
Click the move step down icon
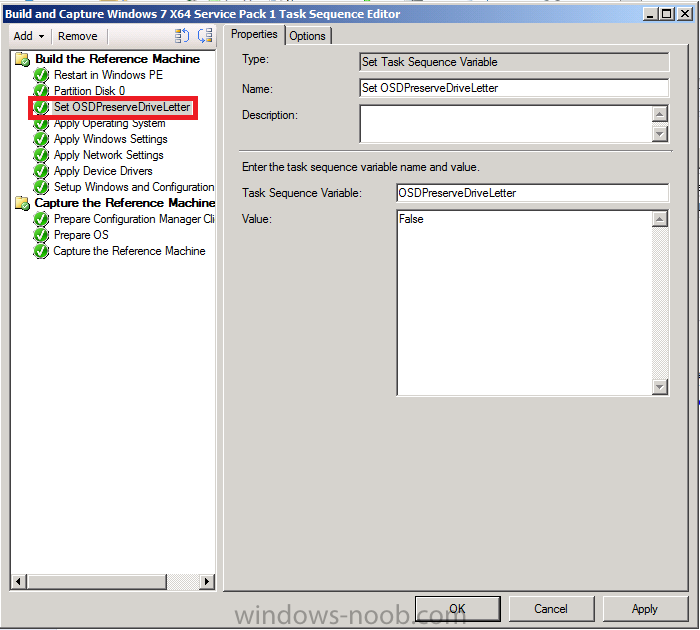[x=205, y=36]
